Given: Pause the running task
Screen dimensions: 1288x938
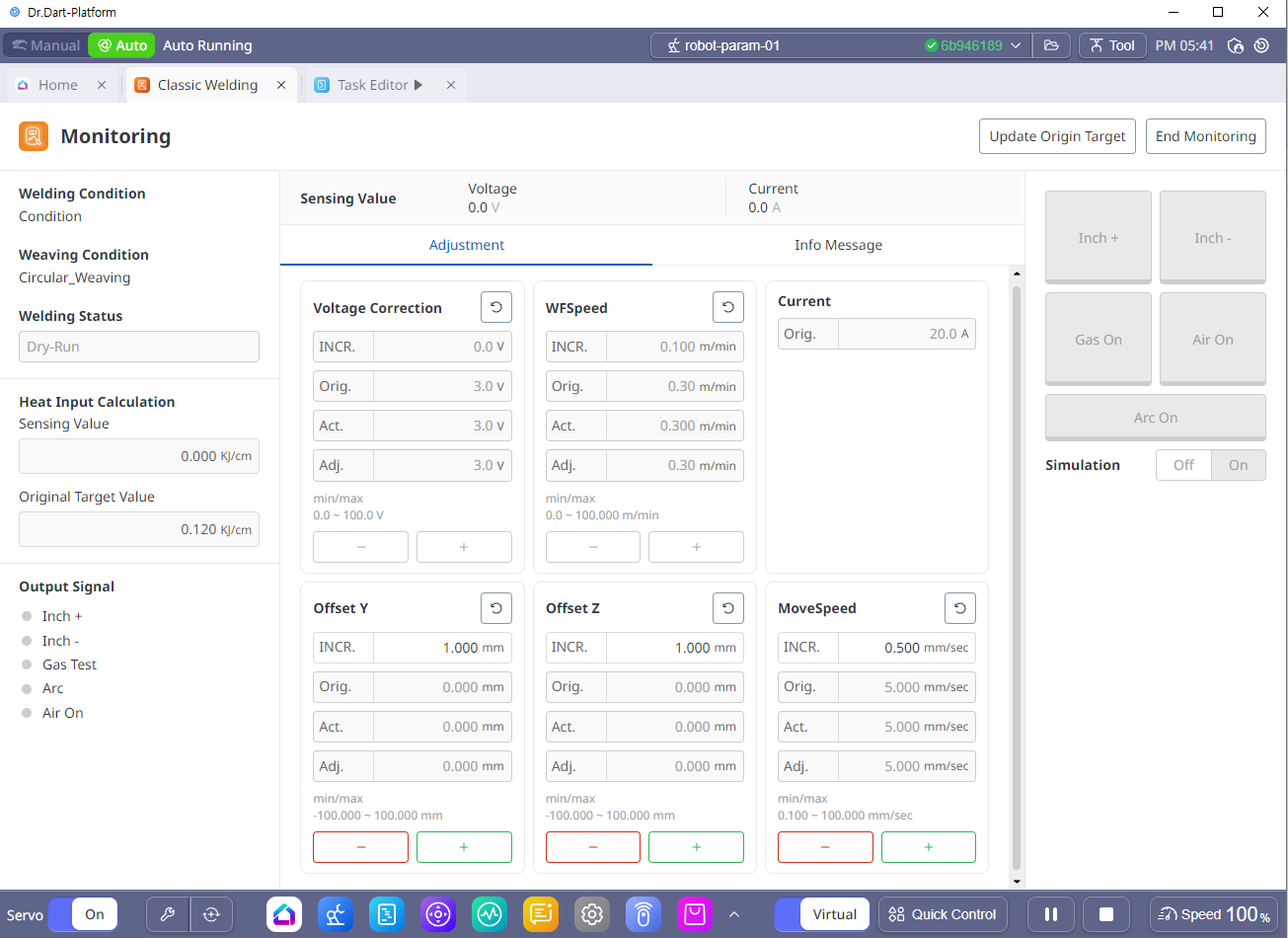Looking at the screenshot, I should (1051, 914).
